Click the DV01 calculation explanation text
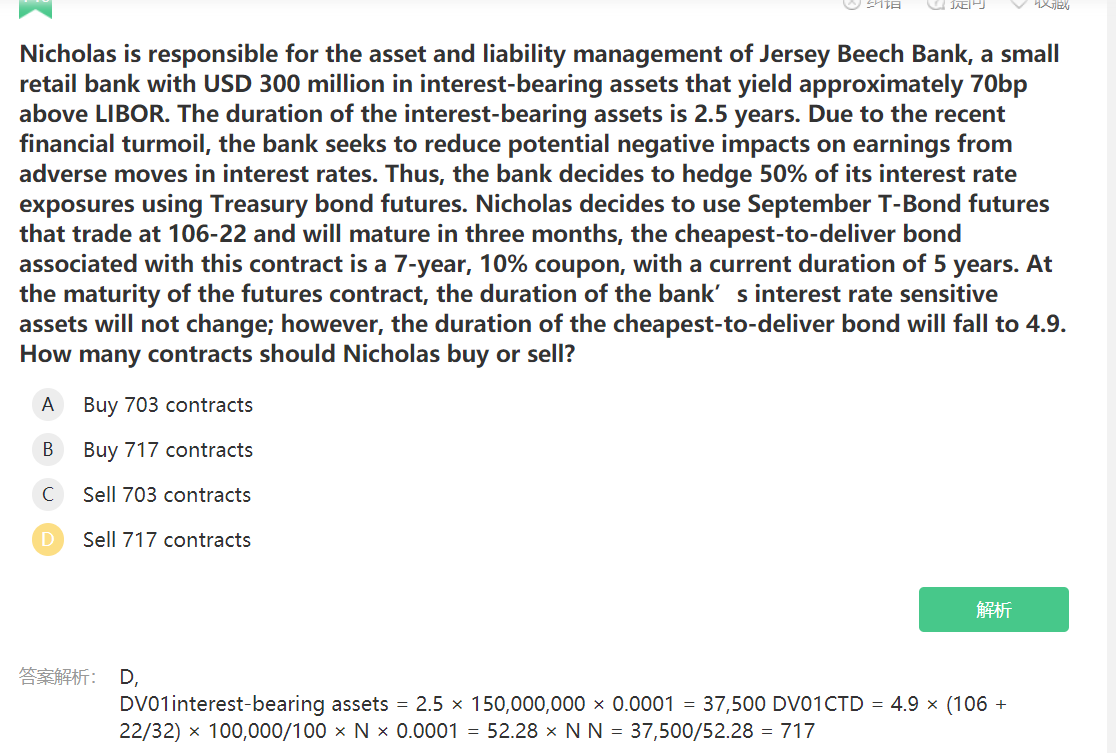This screenshot has height=753, width=1116. [560, 717]
